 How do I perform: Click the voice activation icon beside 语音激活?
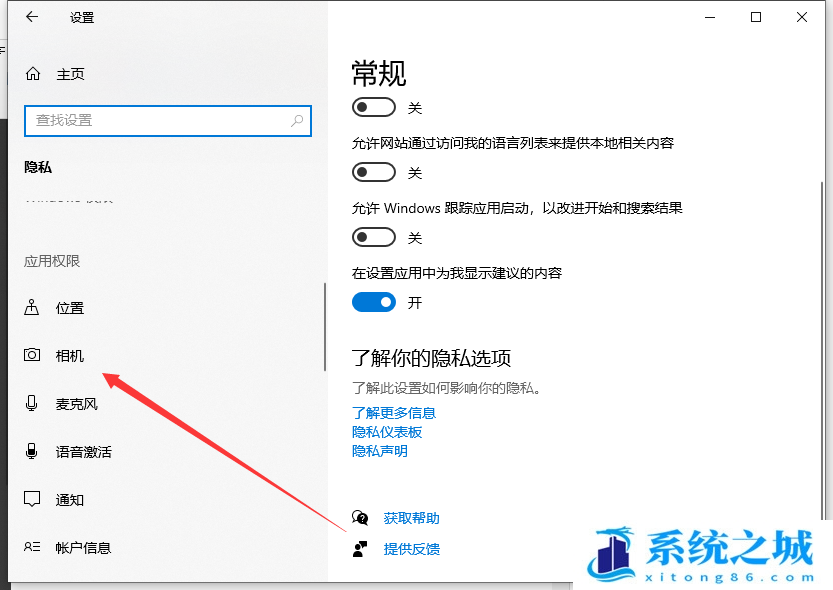coord(31,451)
